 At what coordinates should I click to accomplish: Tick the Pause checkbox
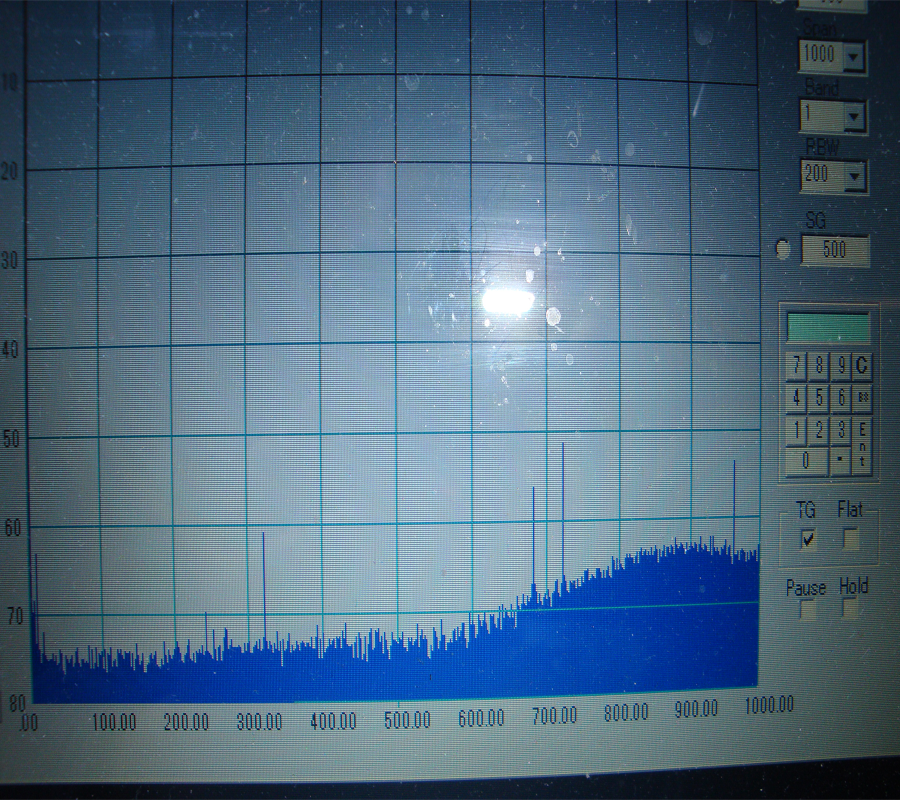coord(807,610)
